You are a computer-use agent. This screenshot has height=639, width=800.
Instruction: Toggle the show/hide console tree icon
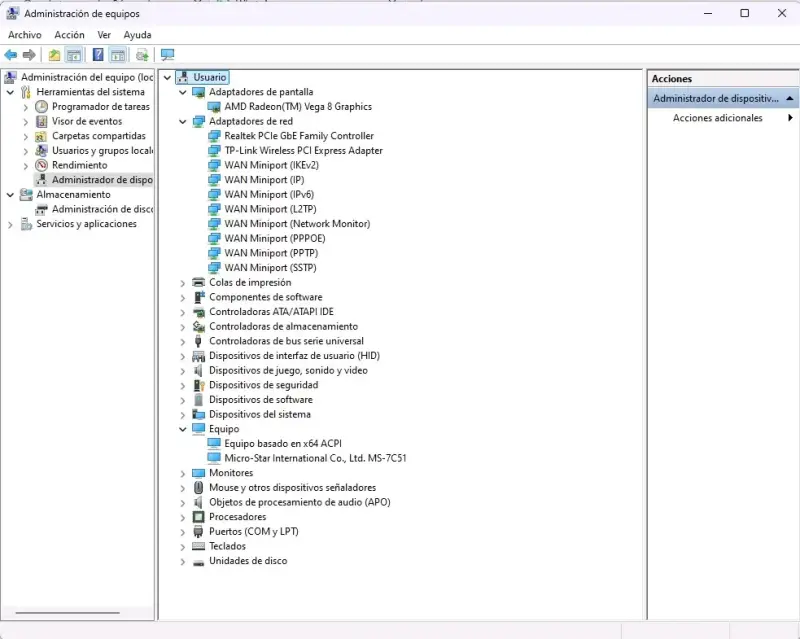pyautogui.click(x=74, y=55)
